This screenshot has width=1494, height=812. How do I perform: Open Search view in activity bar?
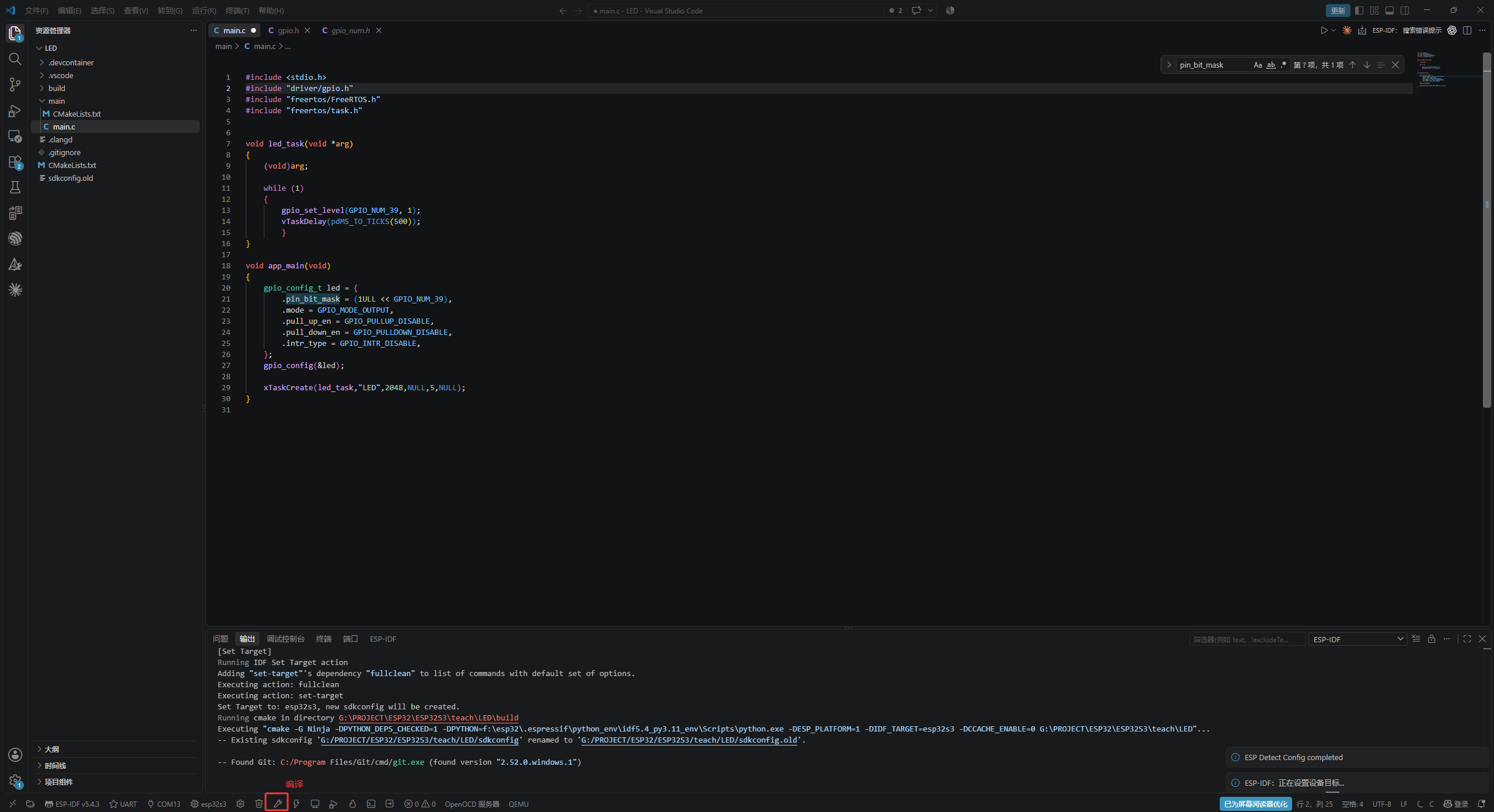click(x=15, y=59)
